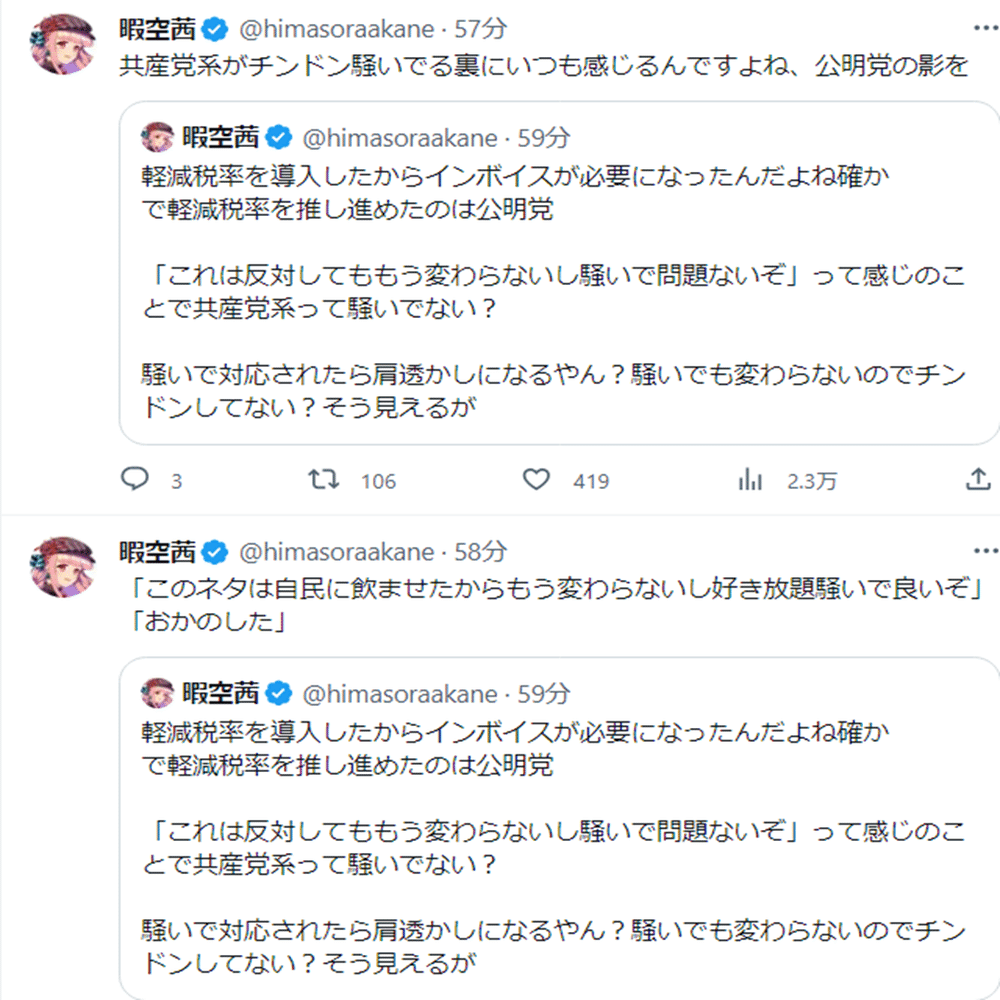The image size is (1000, 1000).
Task: Open the 57分 timestamp link
Action: [481, 28]
